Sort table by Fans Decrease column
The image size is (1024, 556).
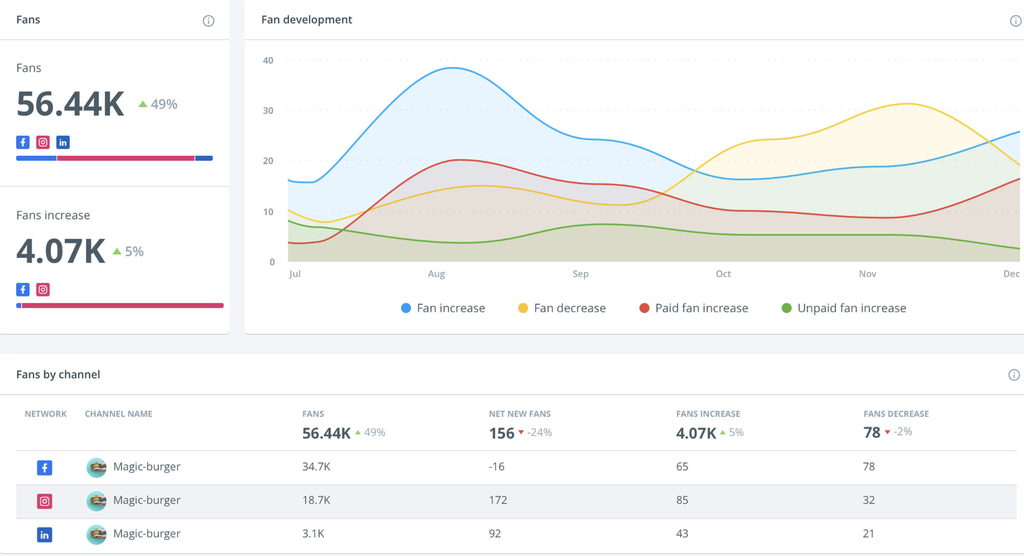click(x=896, y=414)
